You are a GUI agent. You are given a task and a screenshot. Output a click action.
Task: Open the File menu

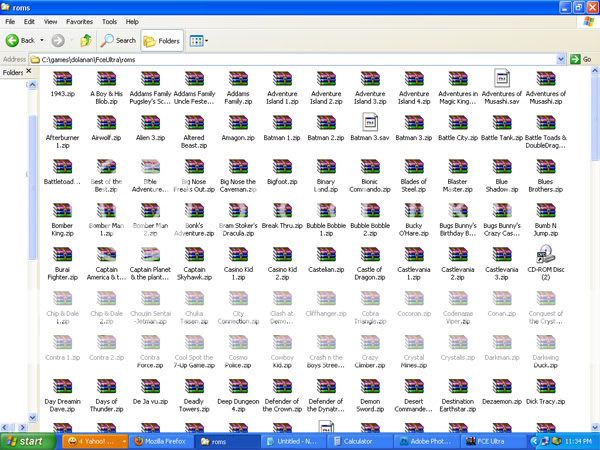point(10,22)
